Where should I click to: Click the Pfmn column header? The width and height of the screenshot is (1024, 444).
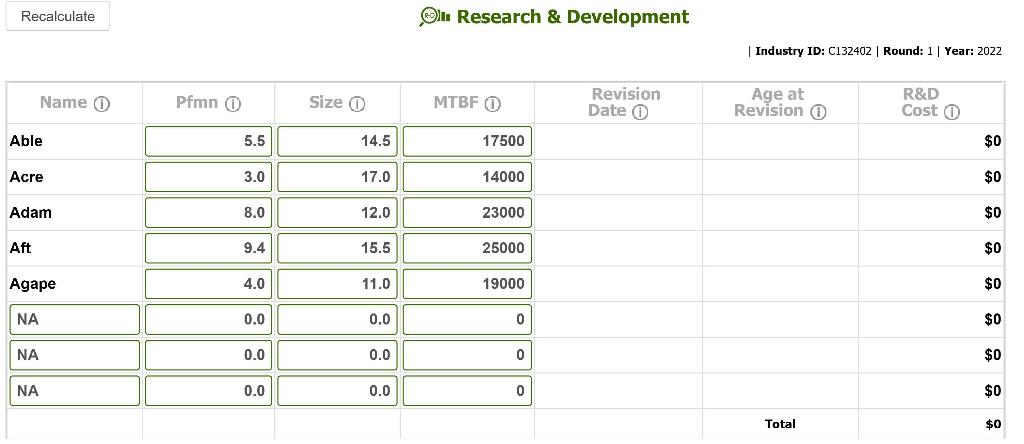pos(197,103)
